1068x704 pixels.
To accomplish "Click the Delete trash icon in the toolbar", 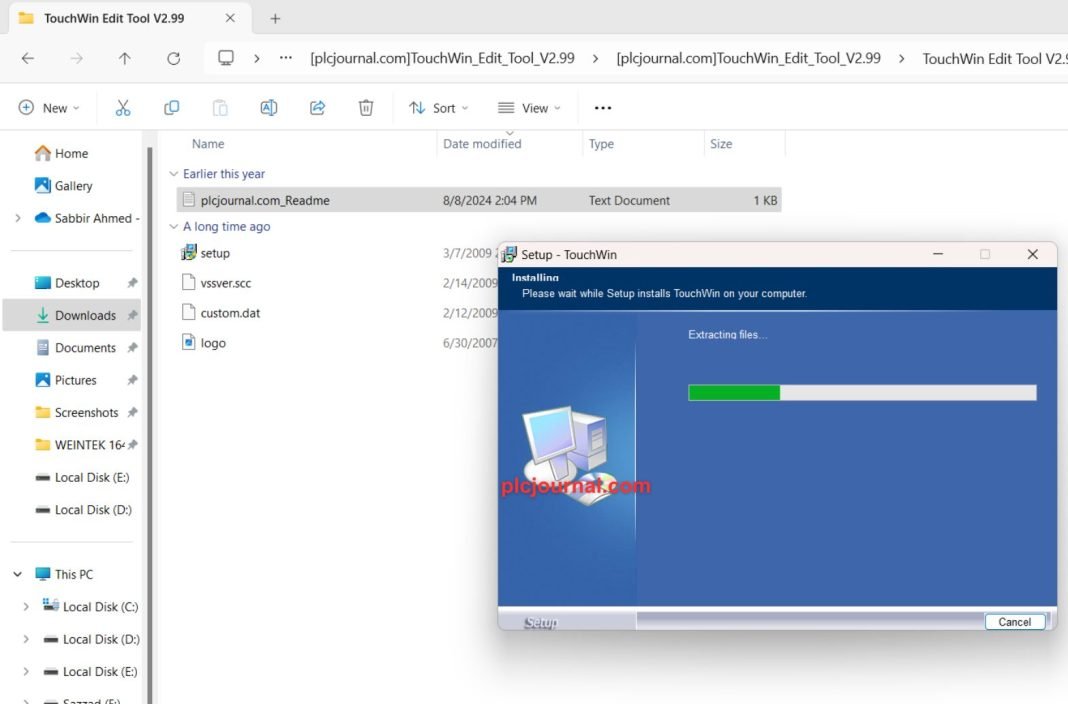I will (x=366, y=107).
